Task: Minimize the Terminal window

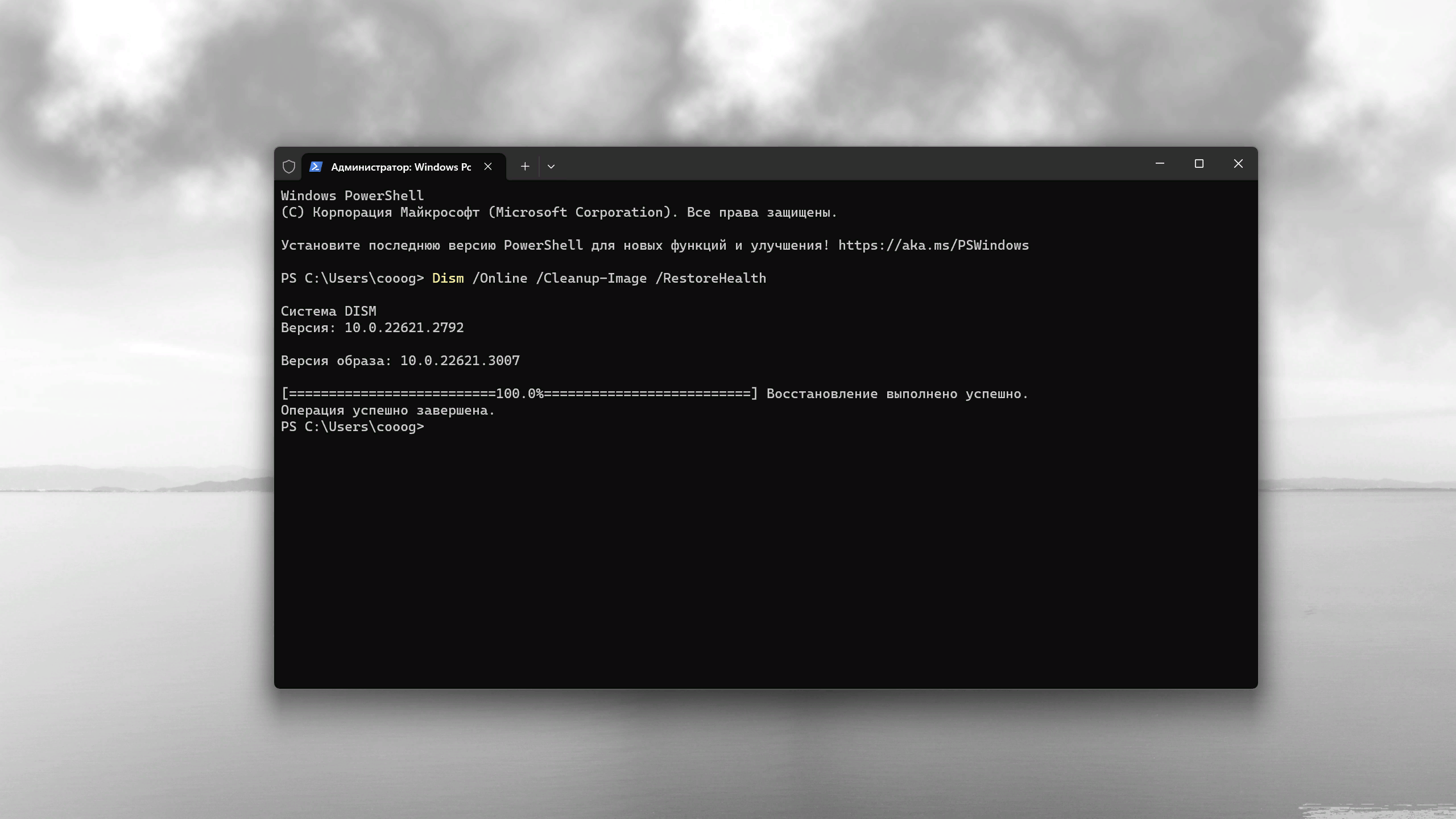Action: [1160, 164]
